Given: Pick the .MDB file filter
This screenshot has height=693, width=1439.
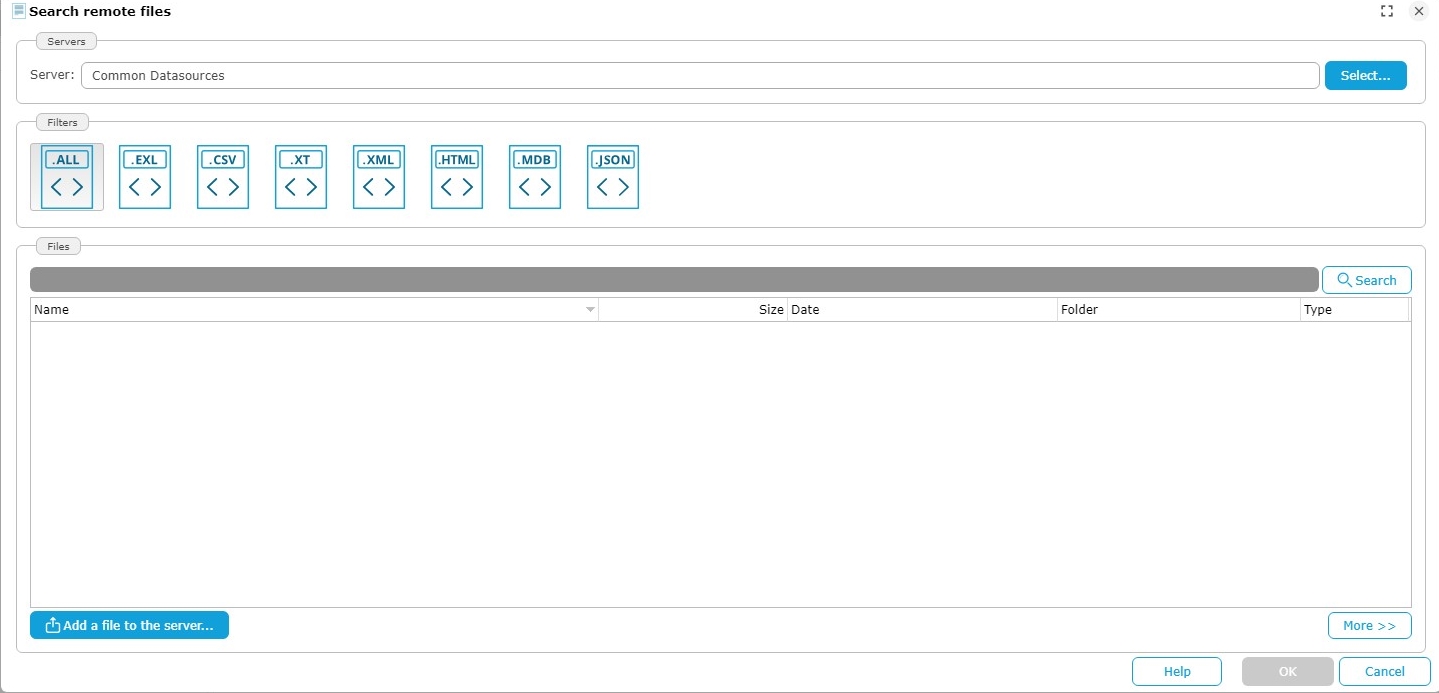Looking at the screenshot, I should (535, 177).
